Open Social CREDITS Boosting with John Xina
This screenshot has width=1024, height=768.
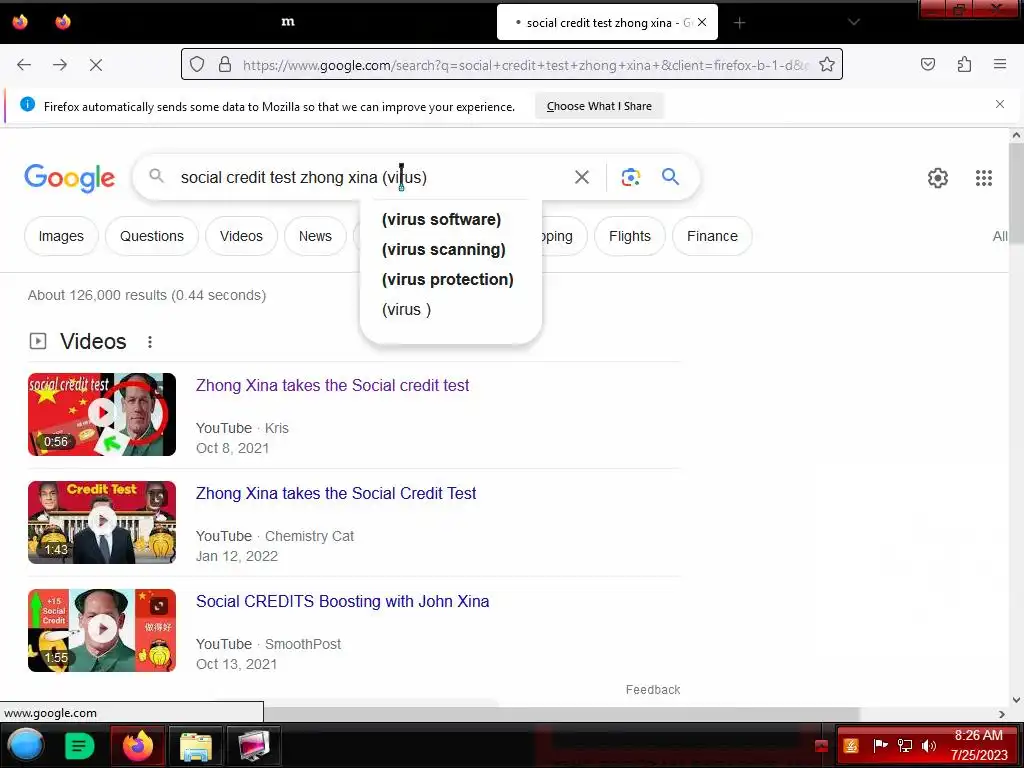(342, 601)
